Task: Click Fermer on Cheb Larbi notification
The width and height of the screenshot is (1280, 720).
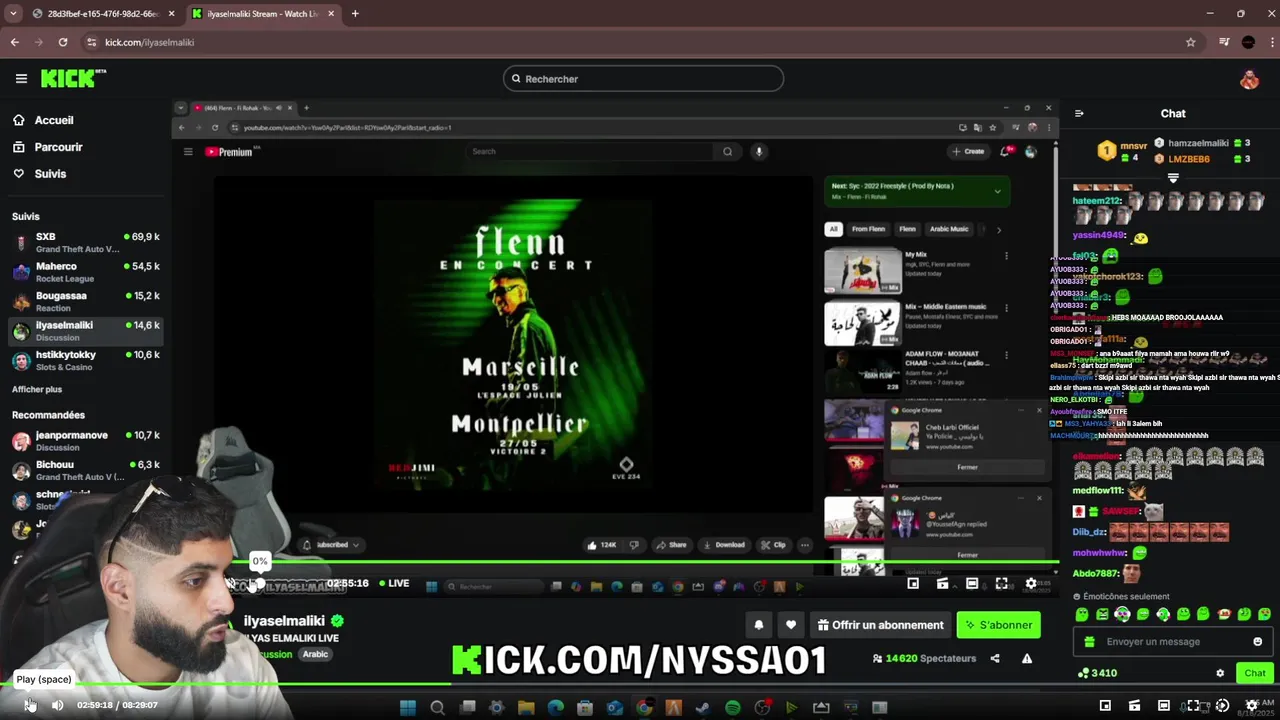Action: coord(967,467)
